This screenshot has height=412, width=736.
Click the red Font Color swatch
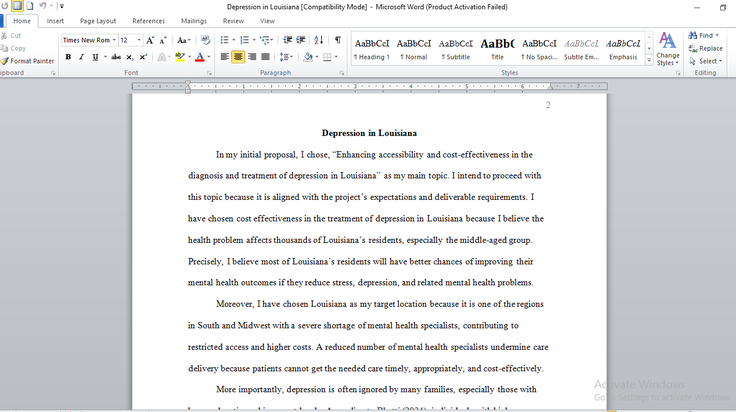200,57
